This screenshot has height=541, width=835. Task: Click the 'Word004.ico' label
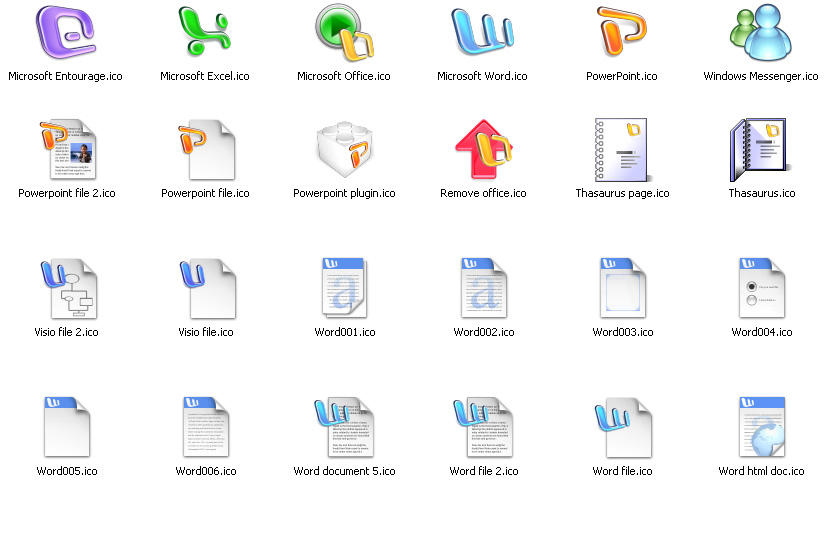(762, 333)
